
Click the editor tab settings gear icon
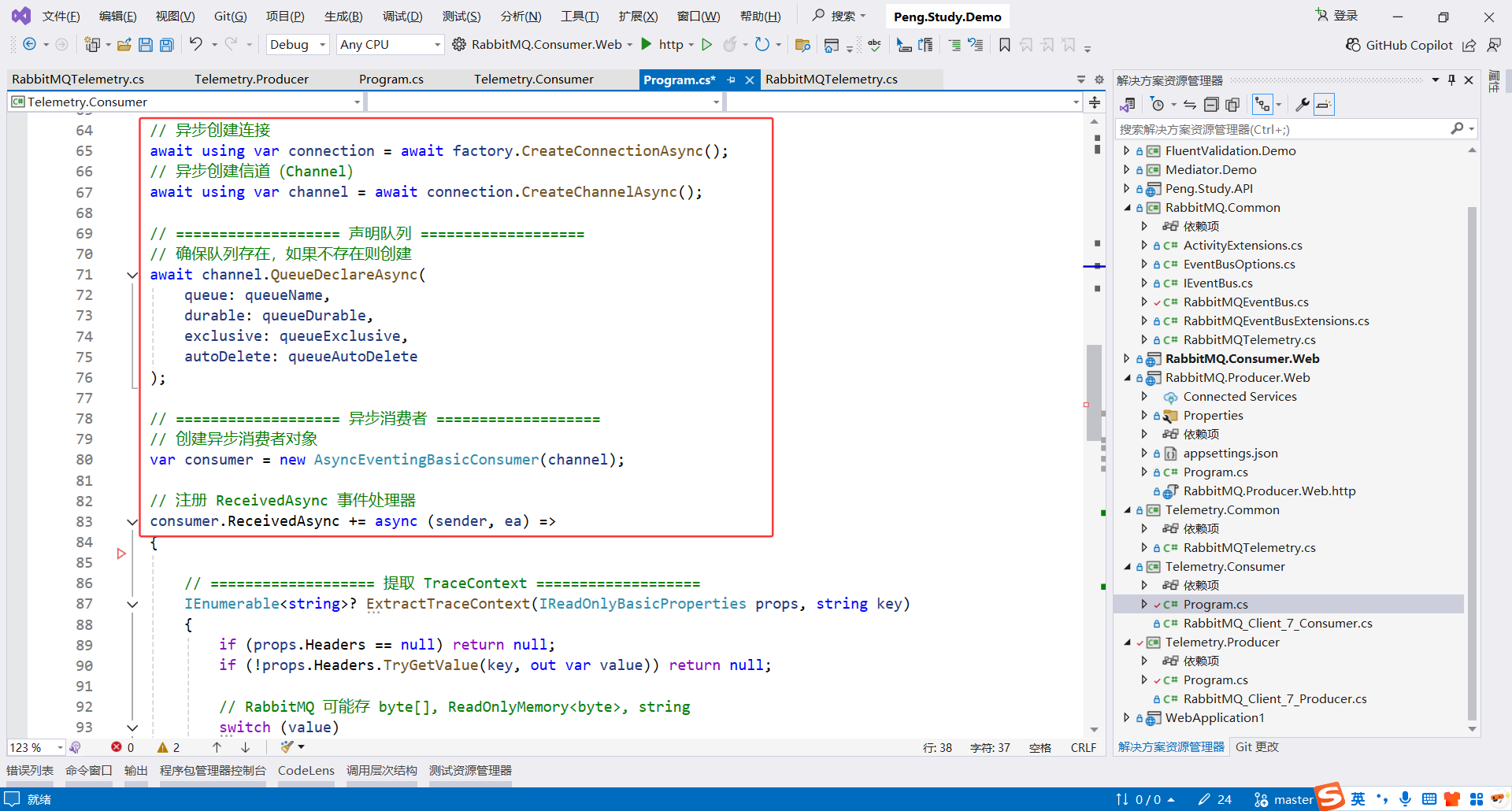point(1099,80)
